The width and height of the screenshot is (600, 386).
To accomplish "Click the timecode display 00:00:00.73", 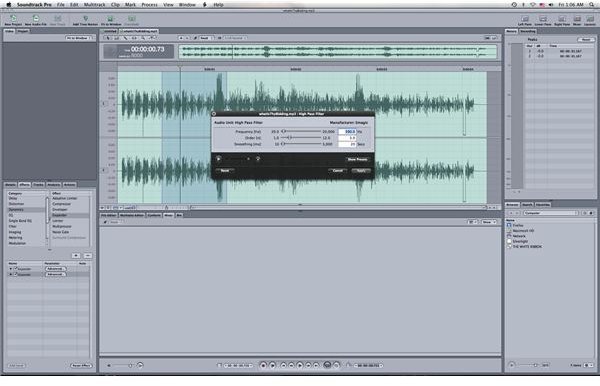I will point(147,49).
